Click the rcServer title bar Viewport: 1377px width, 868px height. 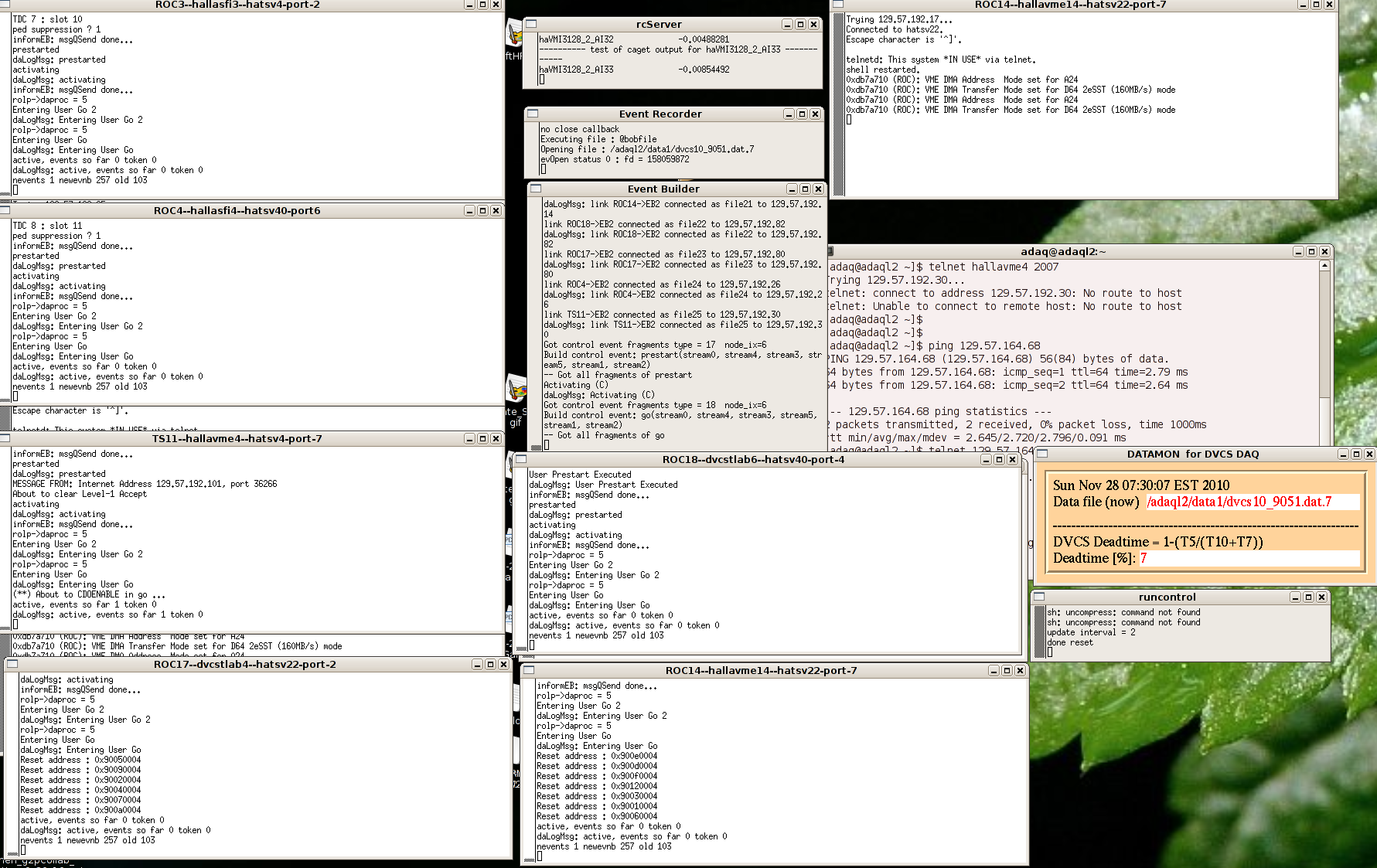pyautogui.click(x=659, y=24)
